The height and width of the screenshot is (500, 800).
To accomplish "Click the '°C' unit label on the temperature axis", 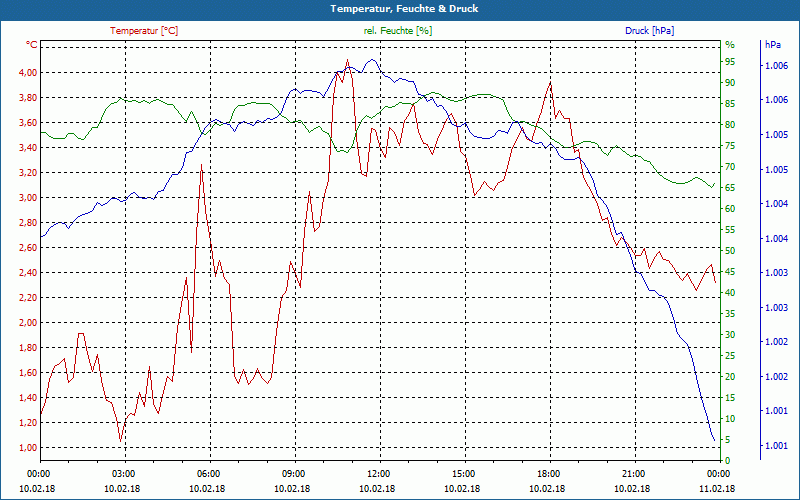I will click(32, 45).
